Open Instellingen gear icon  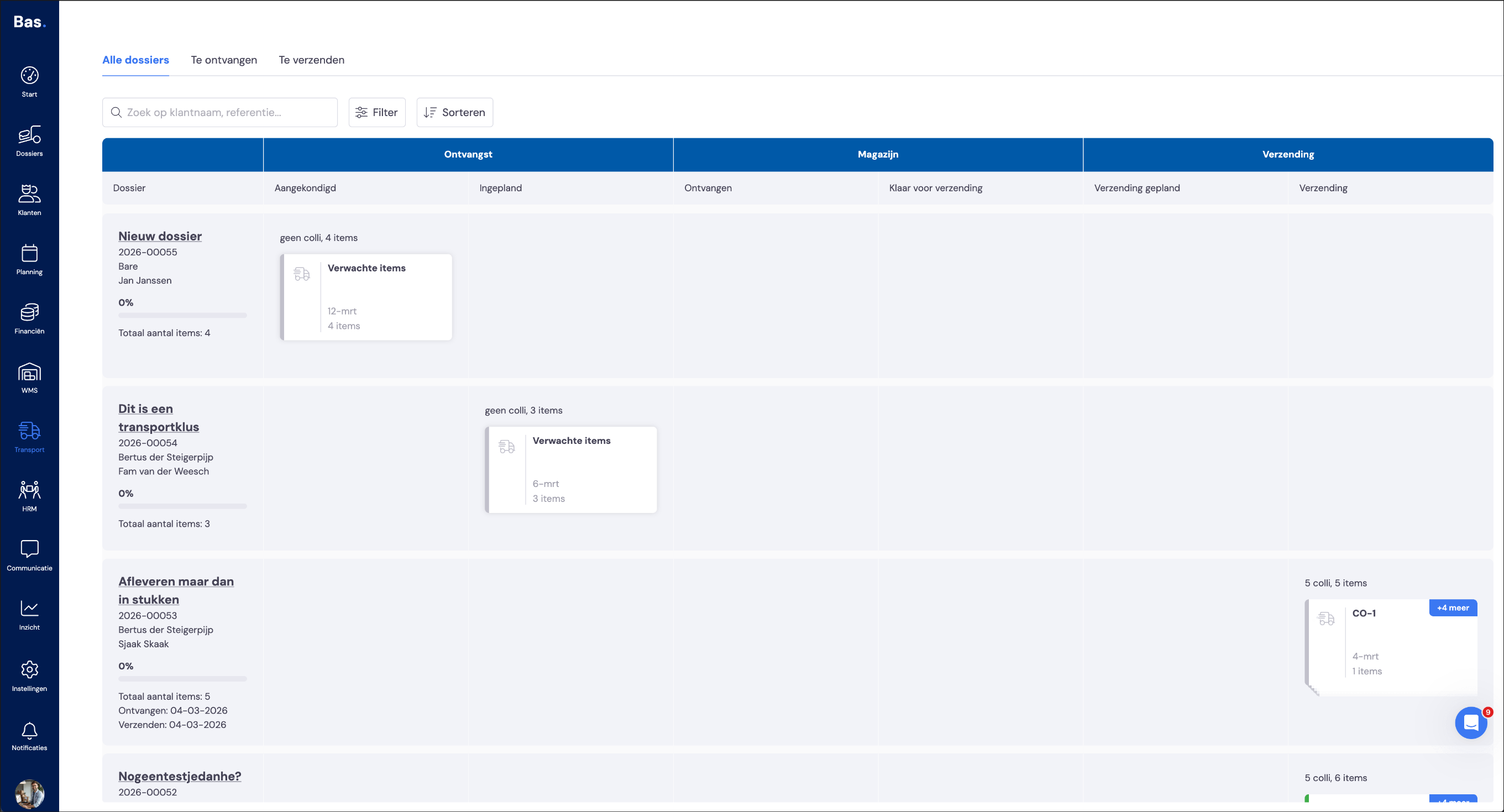[29, 669]
